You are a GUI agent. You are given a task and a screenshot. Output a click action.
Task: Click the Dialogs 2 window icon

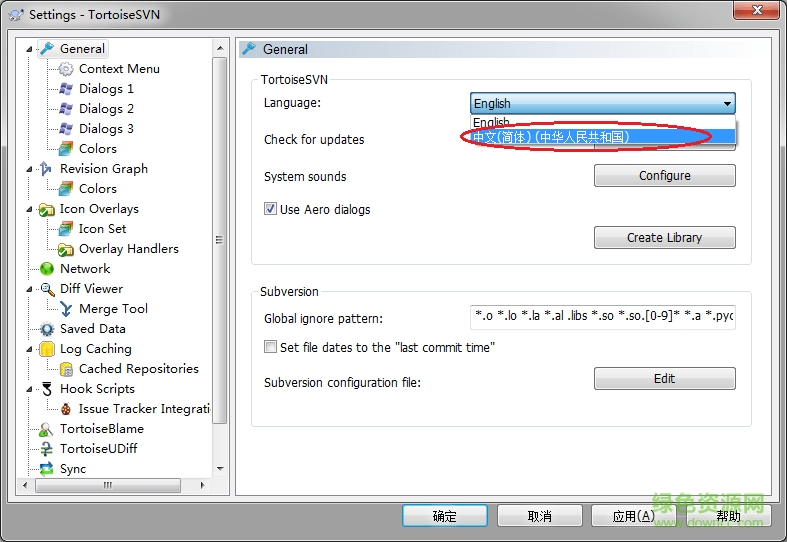(66, 109)
